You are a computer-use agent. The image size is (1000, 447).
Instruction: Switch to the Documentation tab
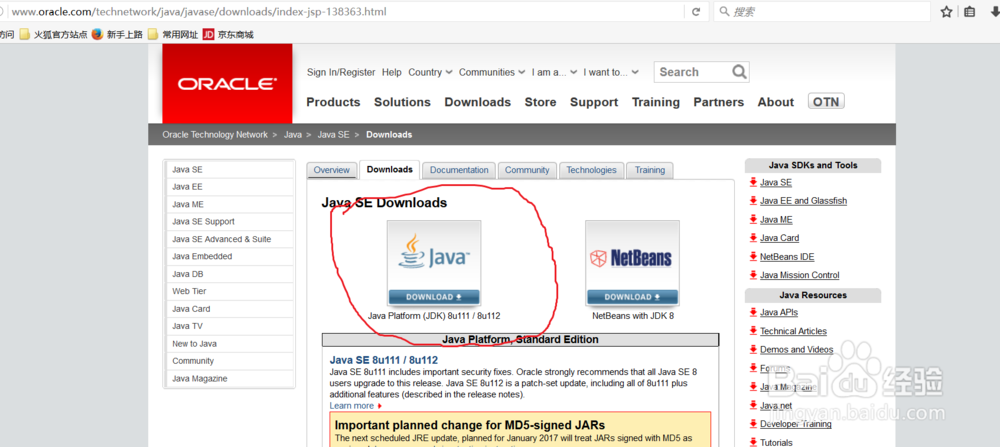(459, 170)
